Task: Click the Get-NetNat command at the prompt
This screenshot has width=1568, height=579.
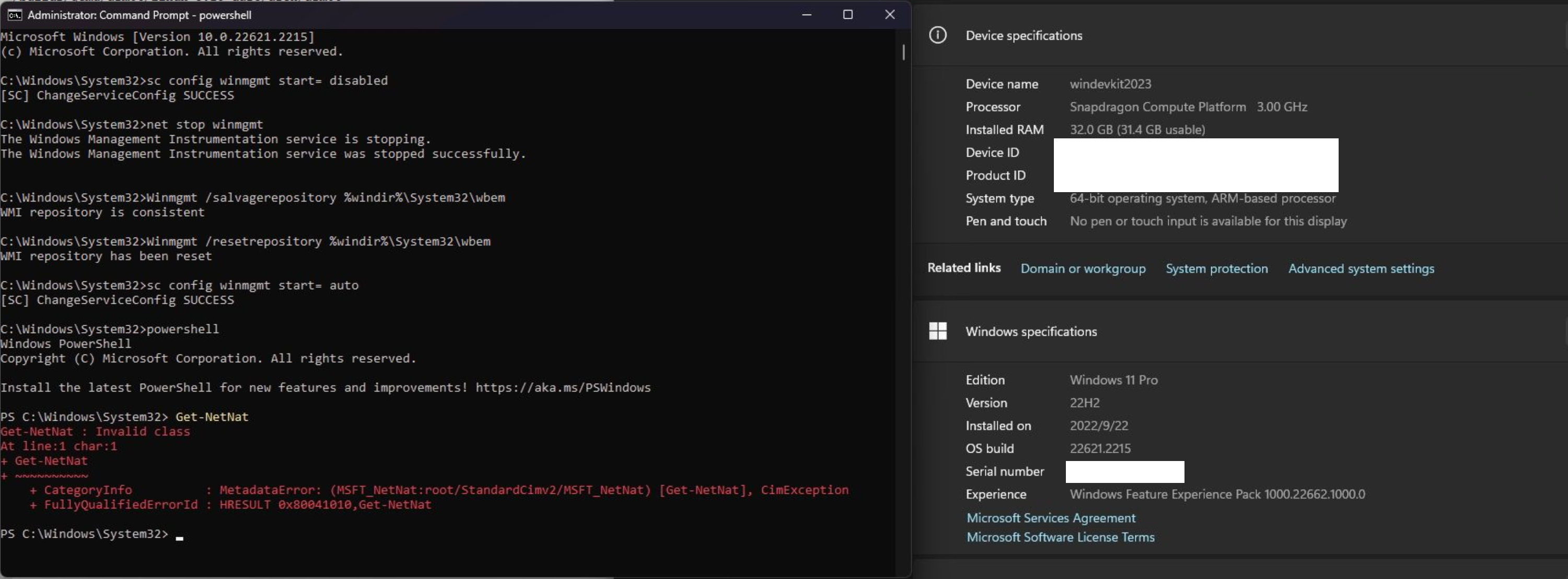Action: (x=212, y=417)
